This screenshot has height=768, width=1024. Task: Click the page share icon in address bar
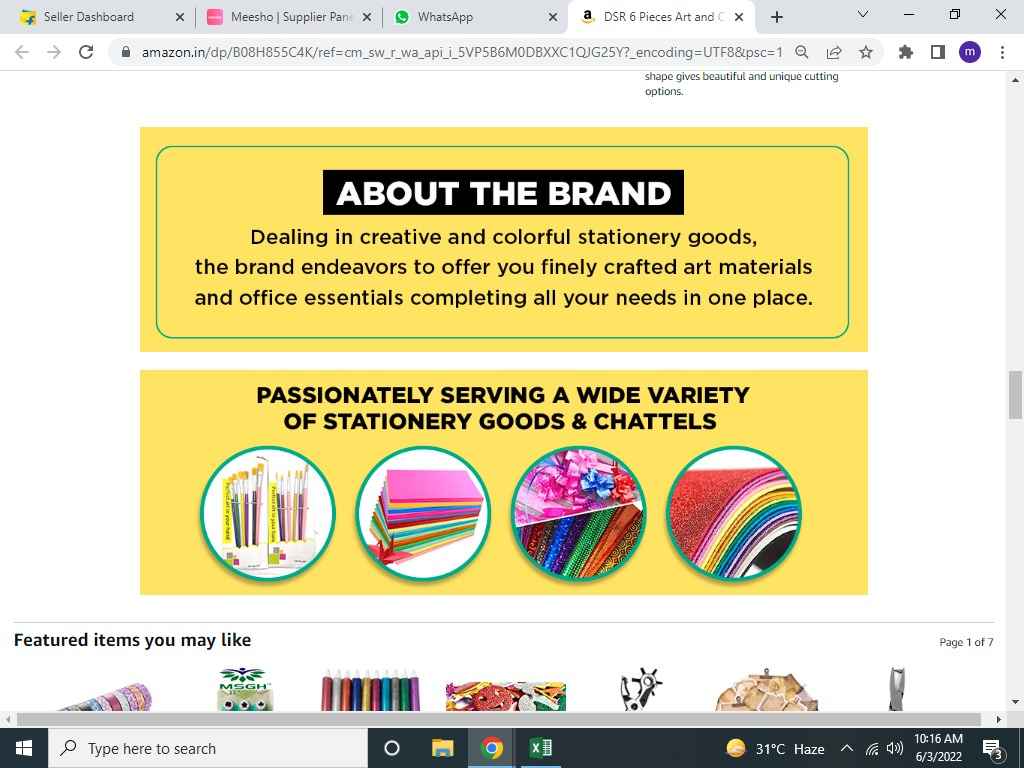[x=834, y=52]
